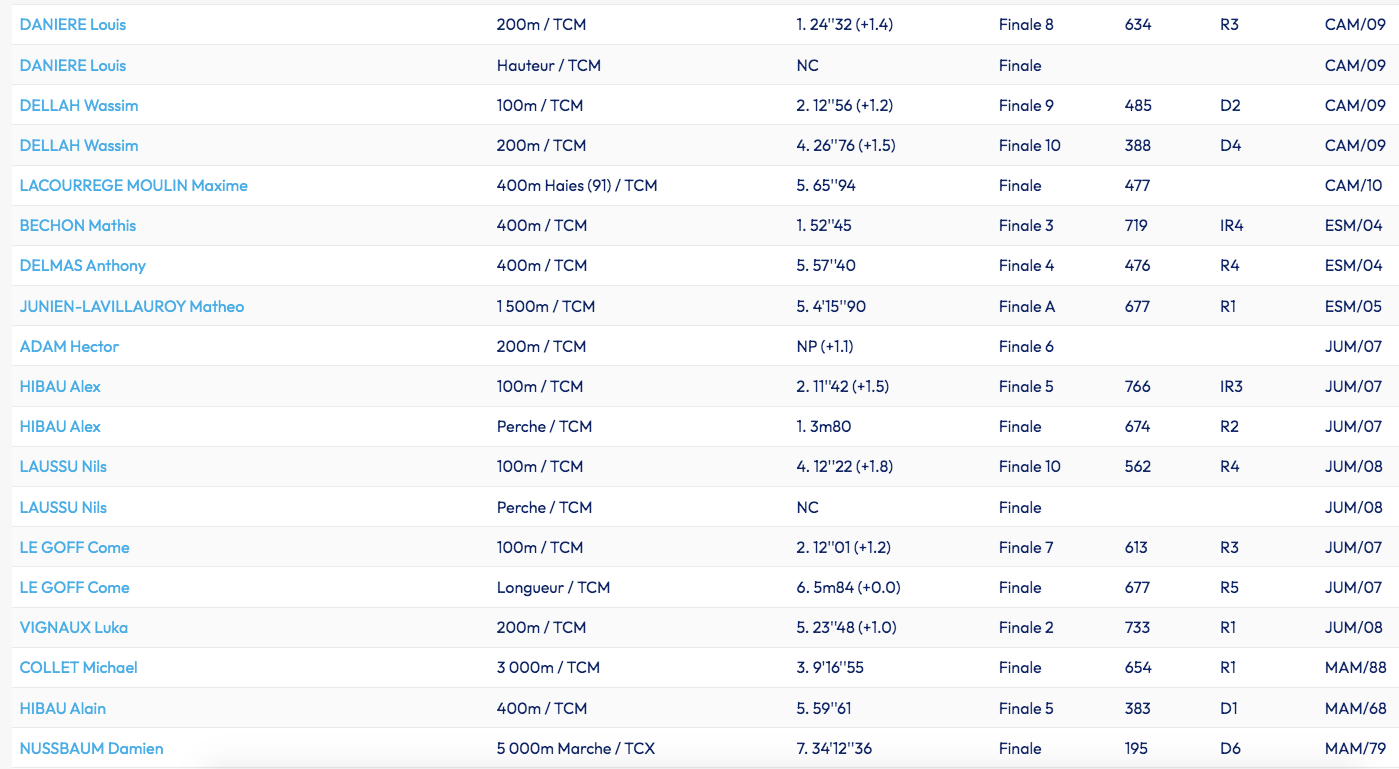Click the 9'16''55 result cell
Viewport: 1399px width, 769px height.
(830, 667)
